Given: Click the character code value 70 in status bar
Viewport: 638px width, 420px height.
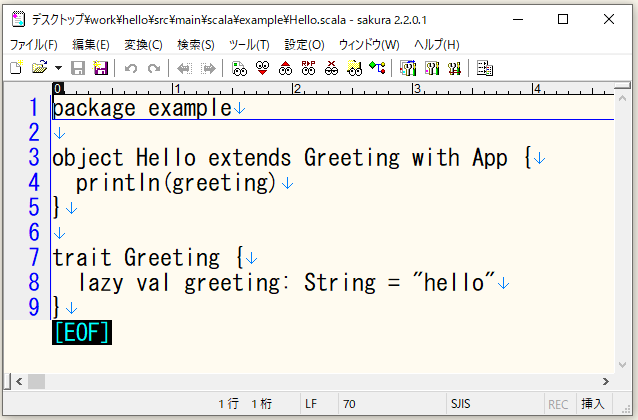Looking at the screenshot, I should 349,404.
